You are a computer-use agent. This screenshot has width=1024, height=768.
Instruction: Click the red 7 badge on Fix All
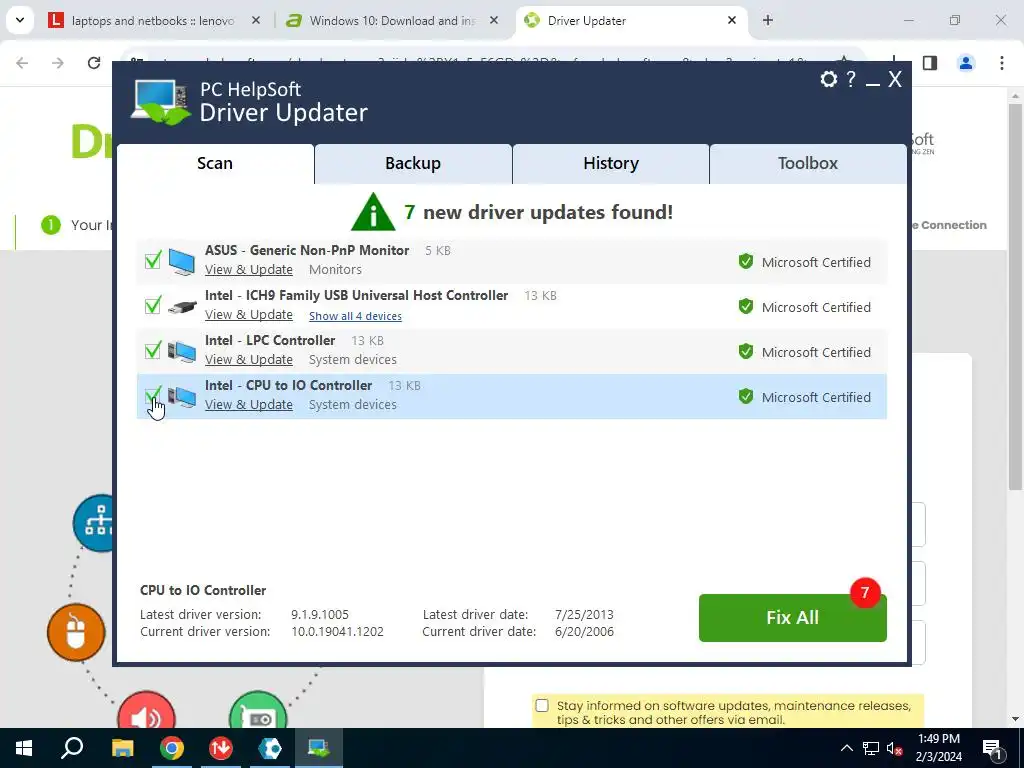click(865, 592)
